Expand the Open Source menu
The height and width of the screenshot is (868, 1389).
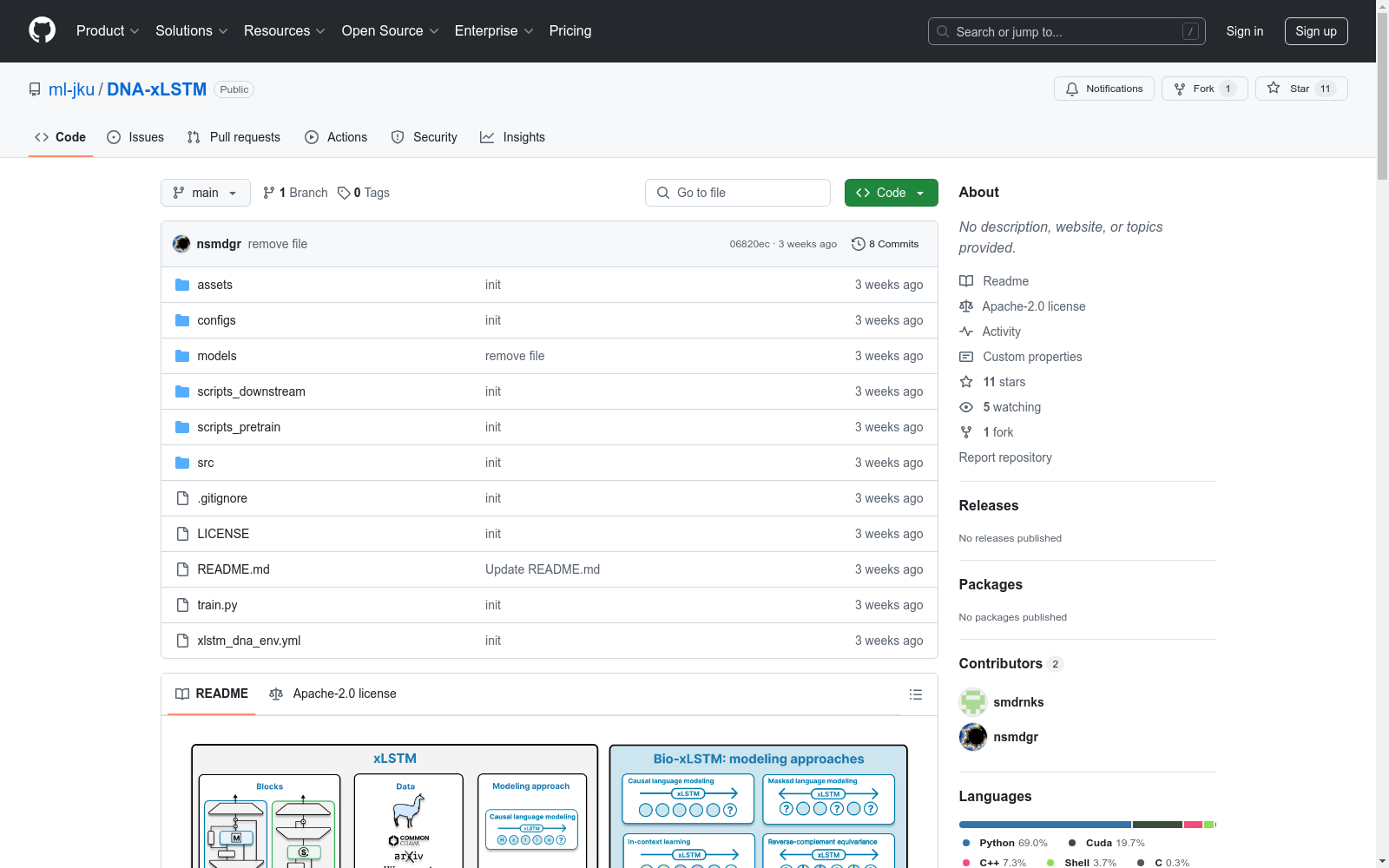[x=391, y=31]
